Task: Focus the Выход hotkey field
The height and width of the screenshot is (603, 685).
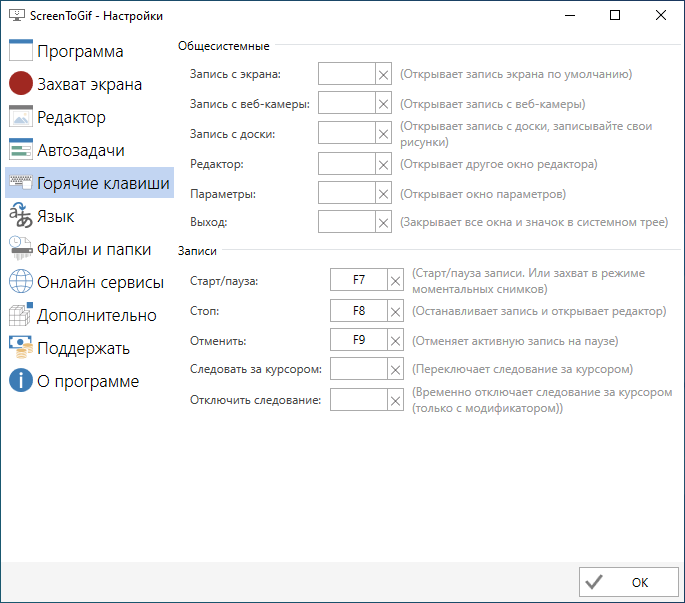Action: pos(347,222)
